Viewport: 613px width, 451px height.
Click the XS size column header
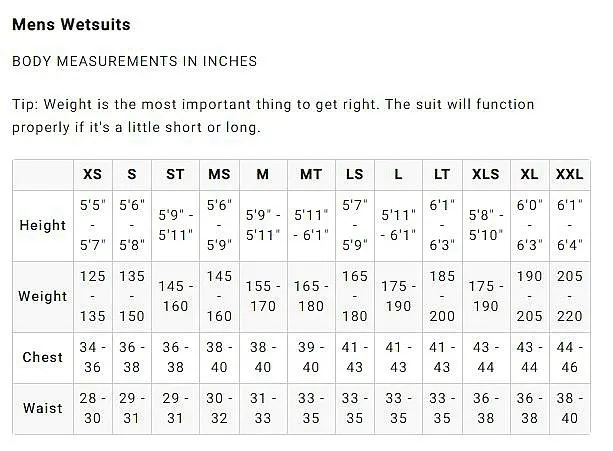point(93,174)
